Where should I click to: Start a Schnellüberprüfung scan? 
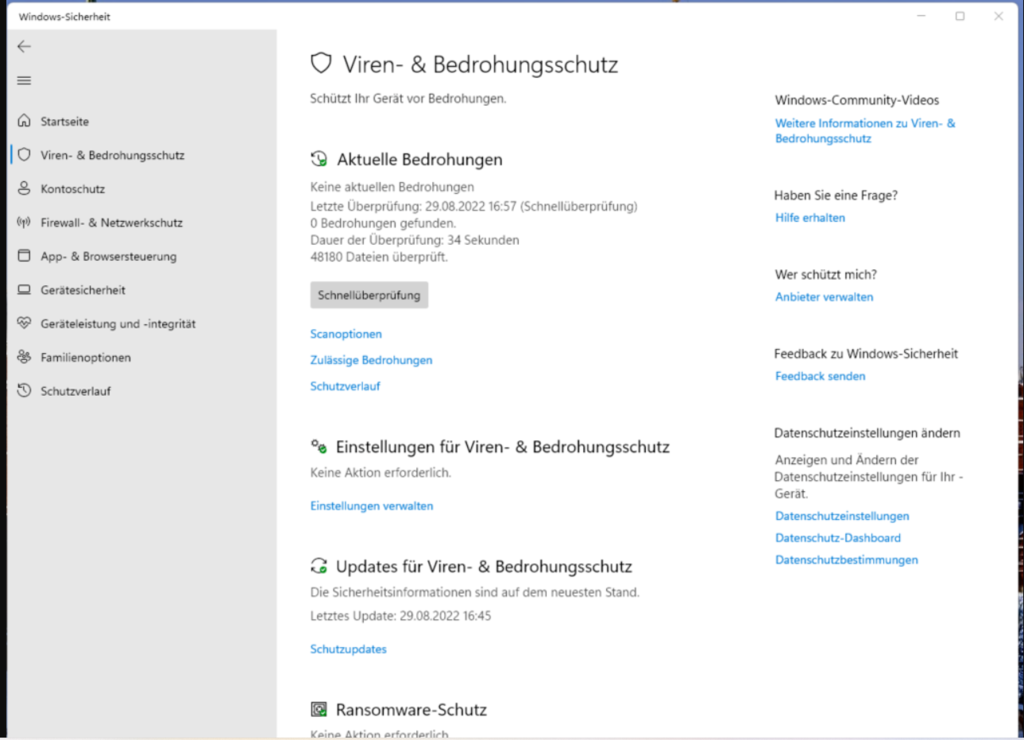[x=369, y=295]
